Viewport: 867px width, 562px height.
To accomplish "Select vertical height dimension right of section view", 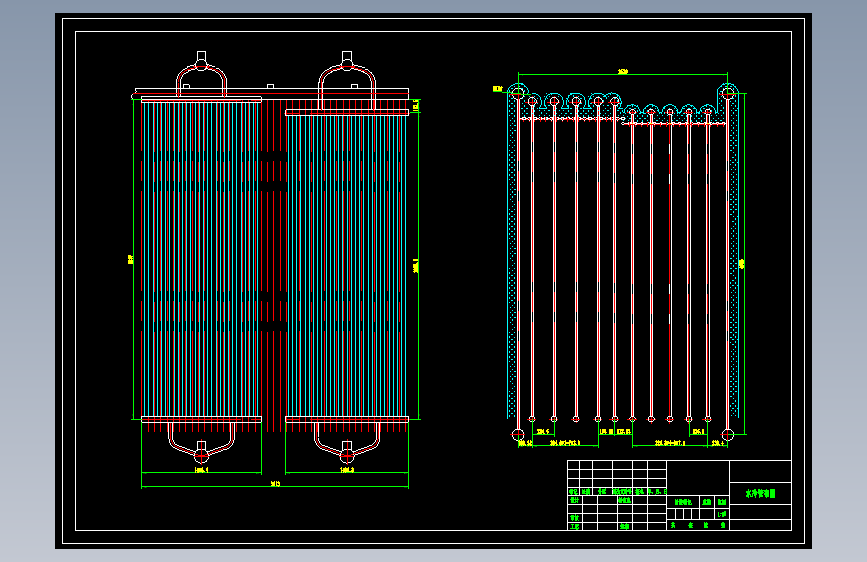I will point(741,264).
